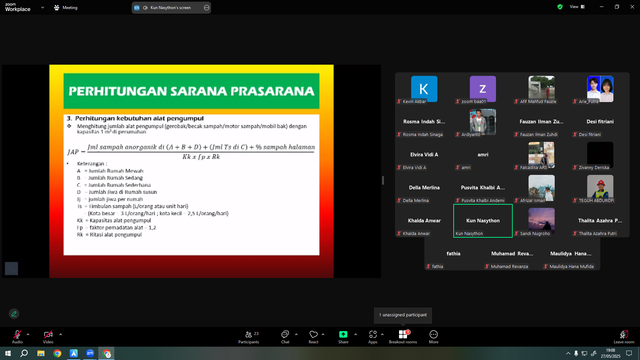
Task: Open the Apps menu icon
Action: (x=373, y=336)
